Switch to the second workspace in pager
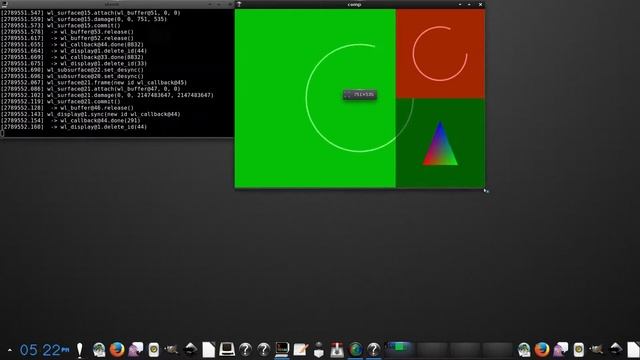640x360 pixels. [432, 350]
